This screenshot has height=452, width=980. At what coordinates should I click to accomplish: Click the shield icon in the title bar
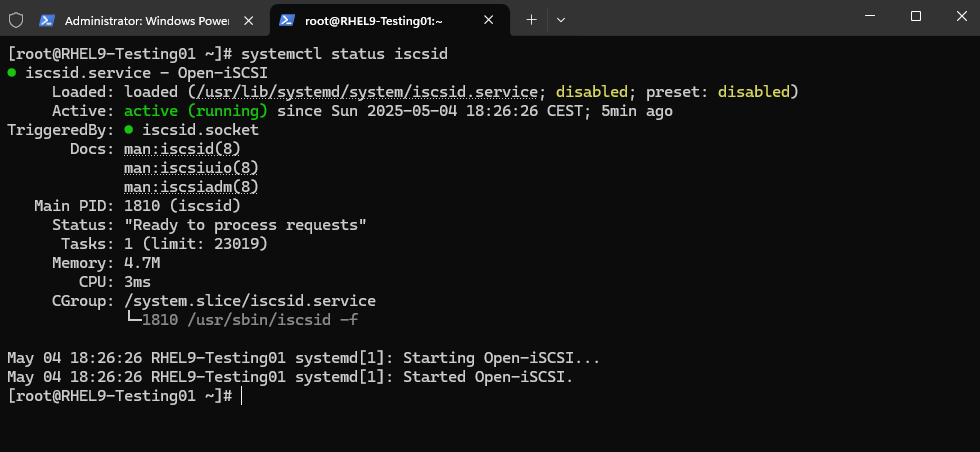(x=16, y=21)
